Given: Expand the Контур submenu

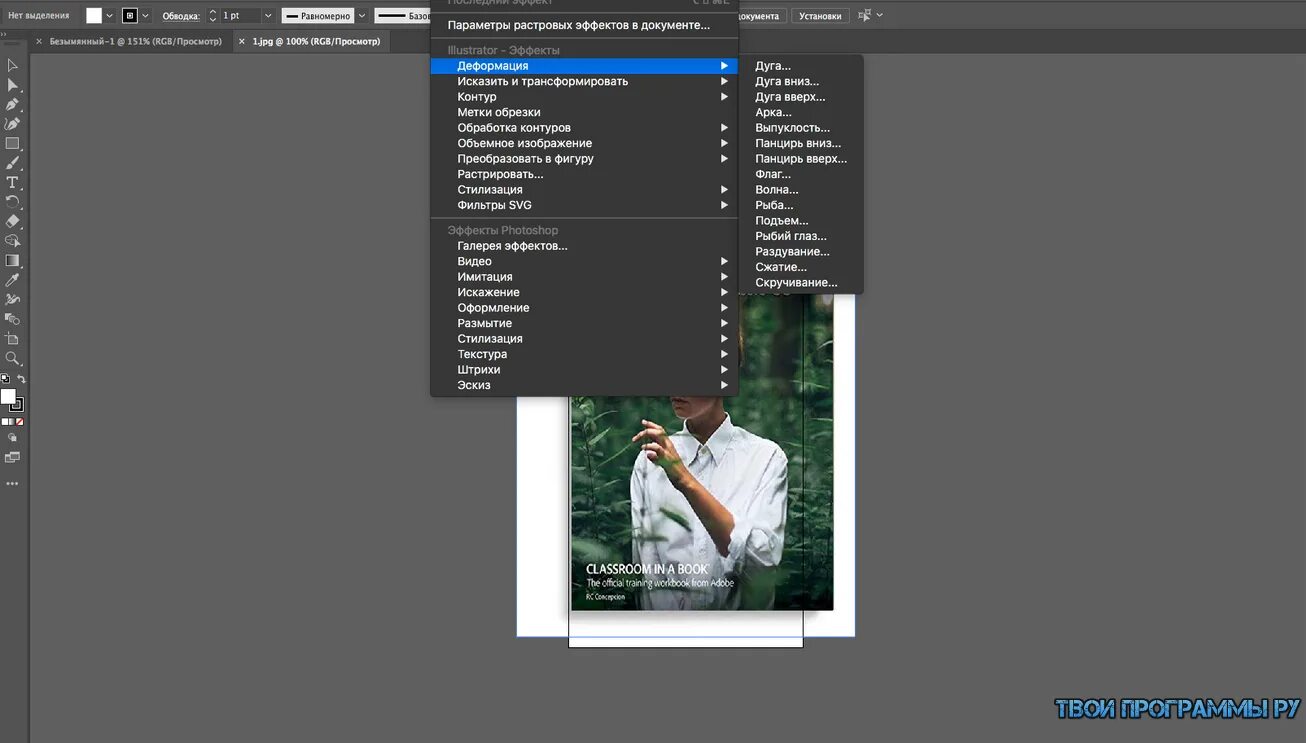Looking at the screenshot, I should click(x=584, y=97).
